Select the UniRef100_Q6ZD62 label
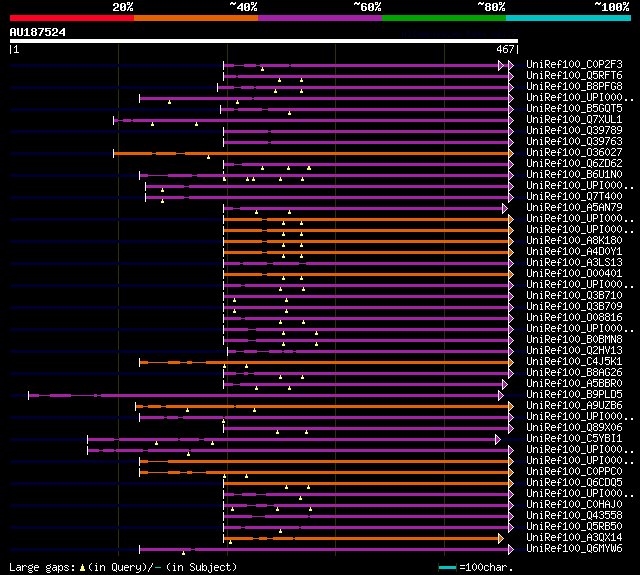This screenshot has height=575, width=640. point(574,164)
